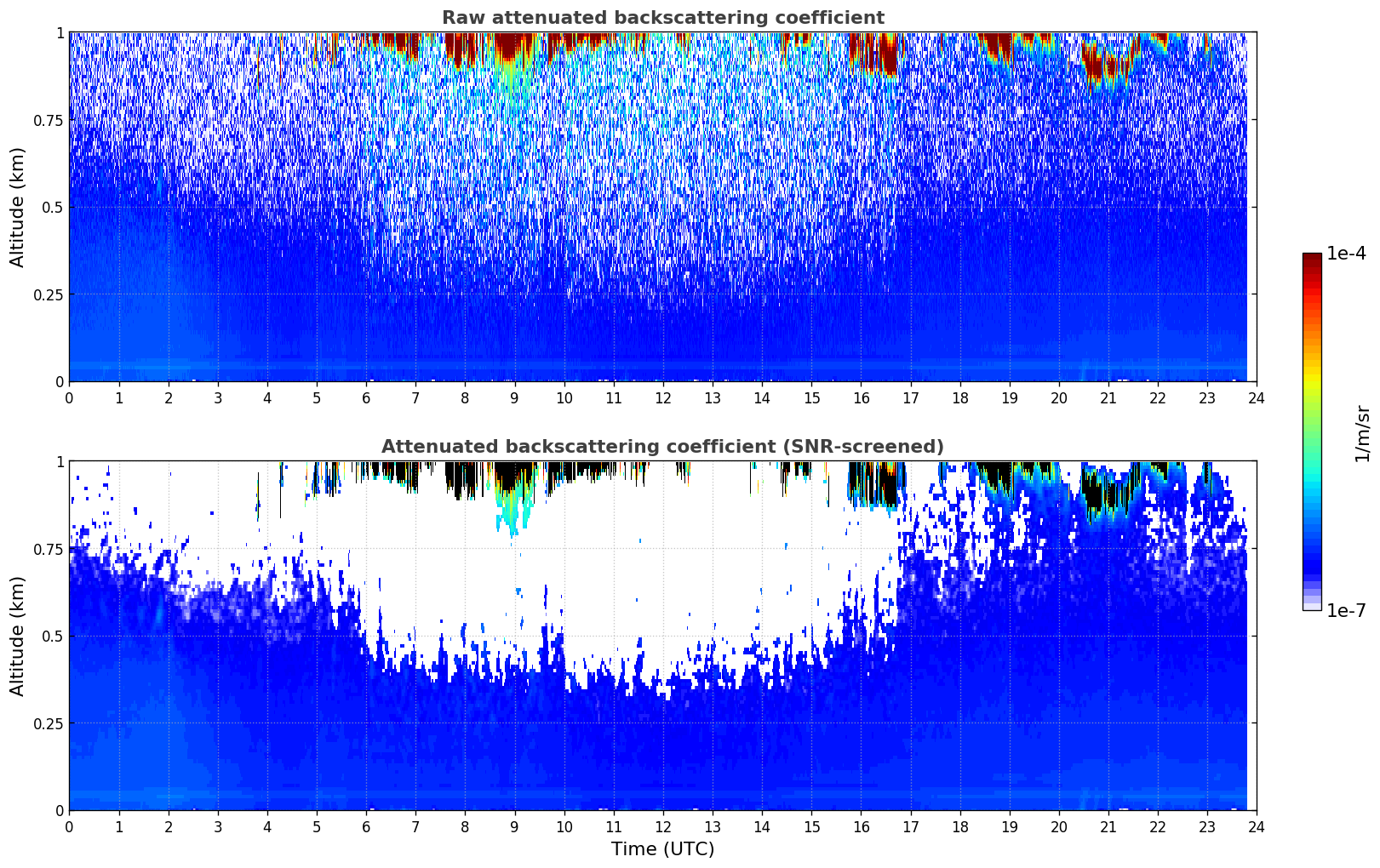Click the green middle of the colorbar
The width and height of the screenshot is (1380, 868).
coord(1312,425)
